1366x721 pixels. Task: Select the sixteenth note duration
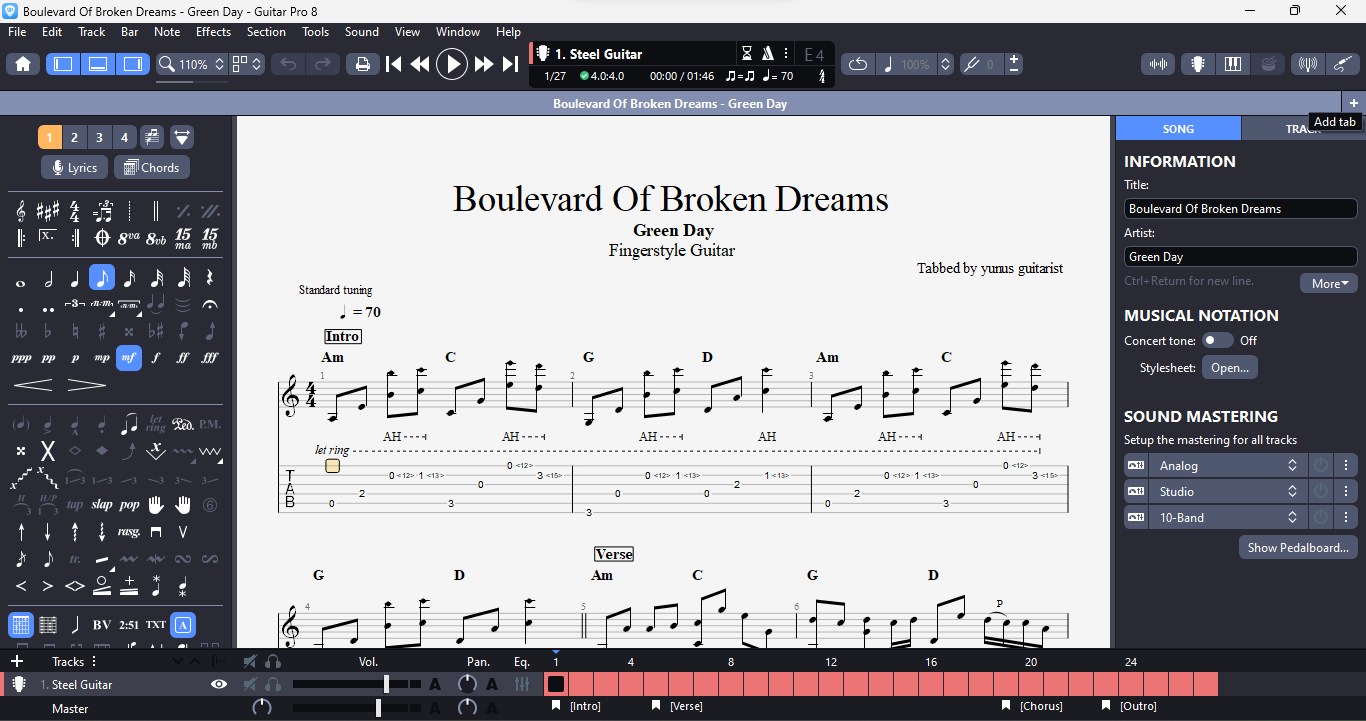[129, 278]
